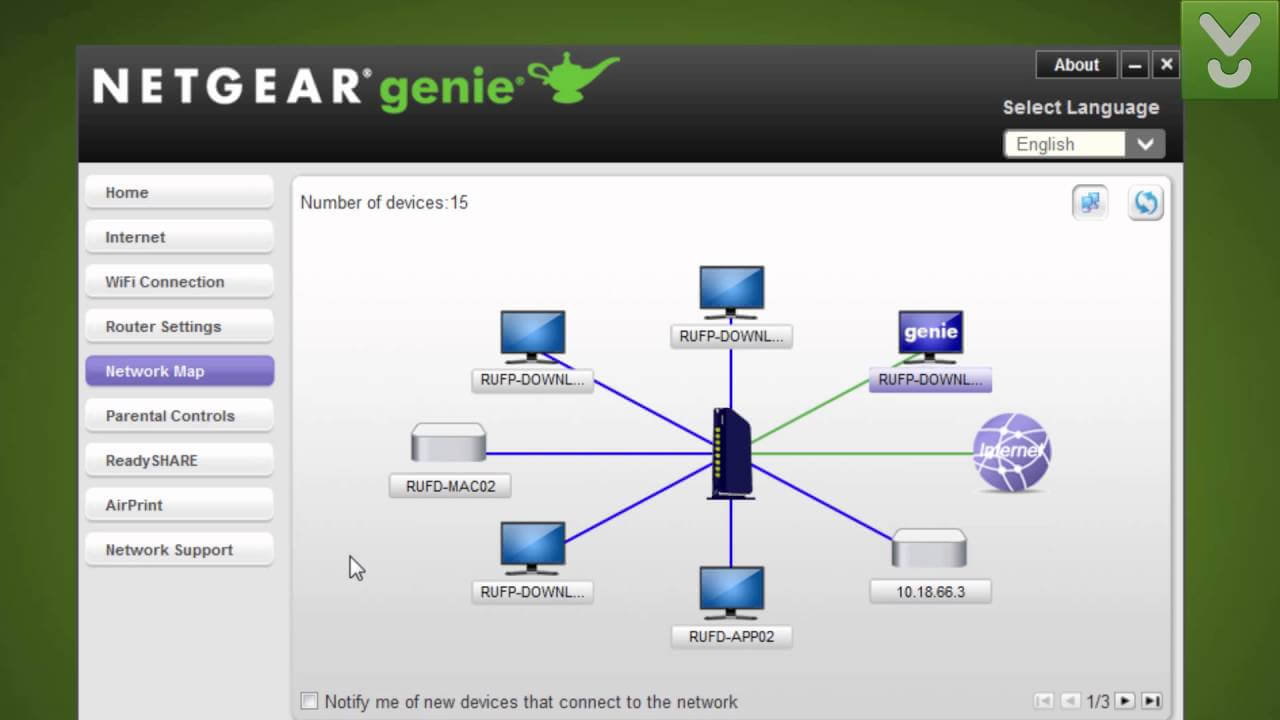Click the central router icon

point(731,454)
